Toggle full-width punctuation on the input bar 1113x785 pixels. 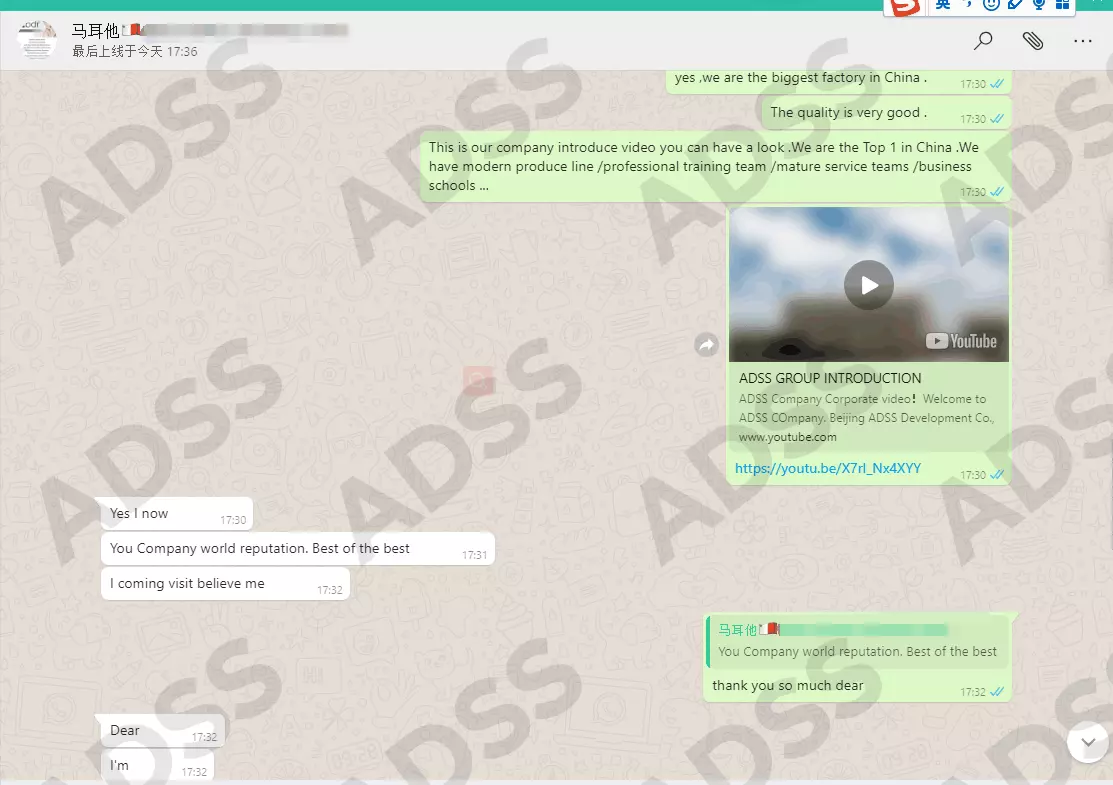click(x=967, y=7)
